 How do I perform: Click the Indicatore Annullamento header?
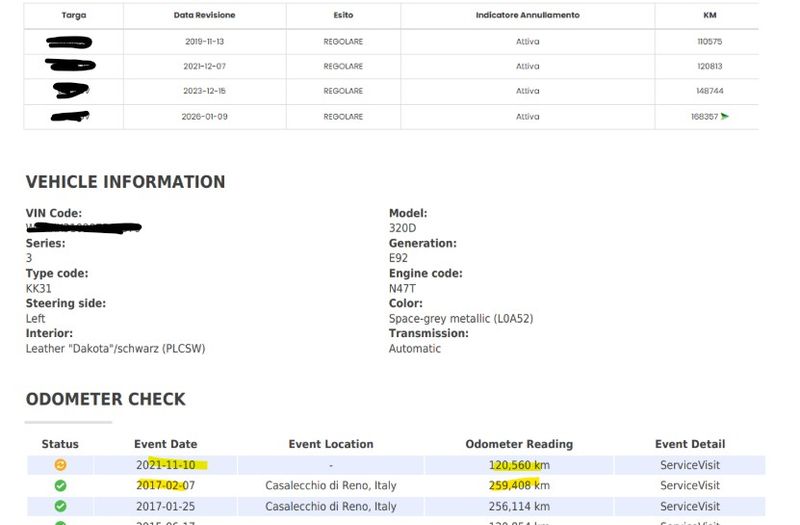[x=528, y=15]
